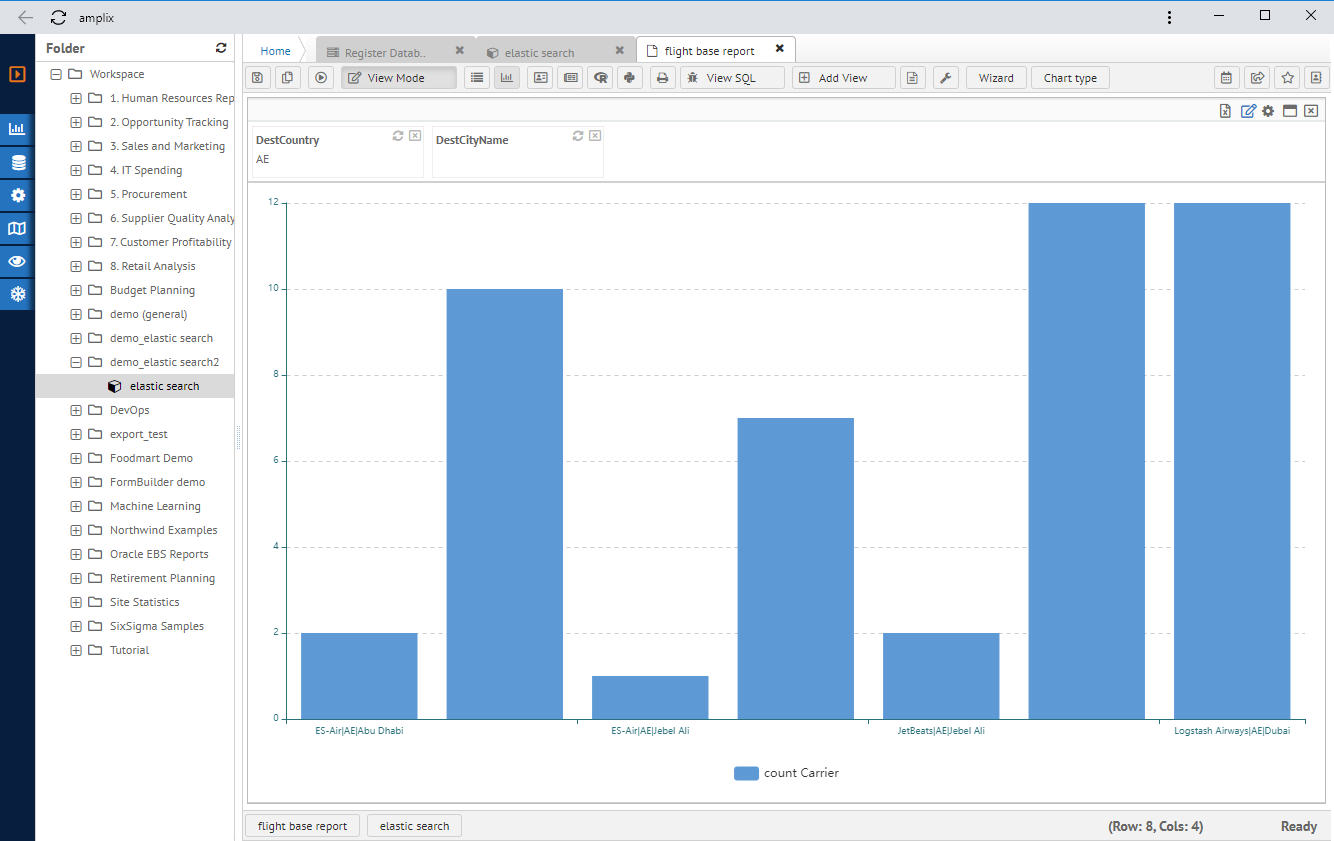Open the calendar schedule icon
This screenshot has width=1334, height=841.
point(1226,78)
